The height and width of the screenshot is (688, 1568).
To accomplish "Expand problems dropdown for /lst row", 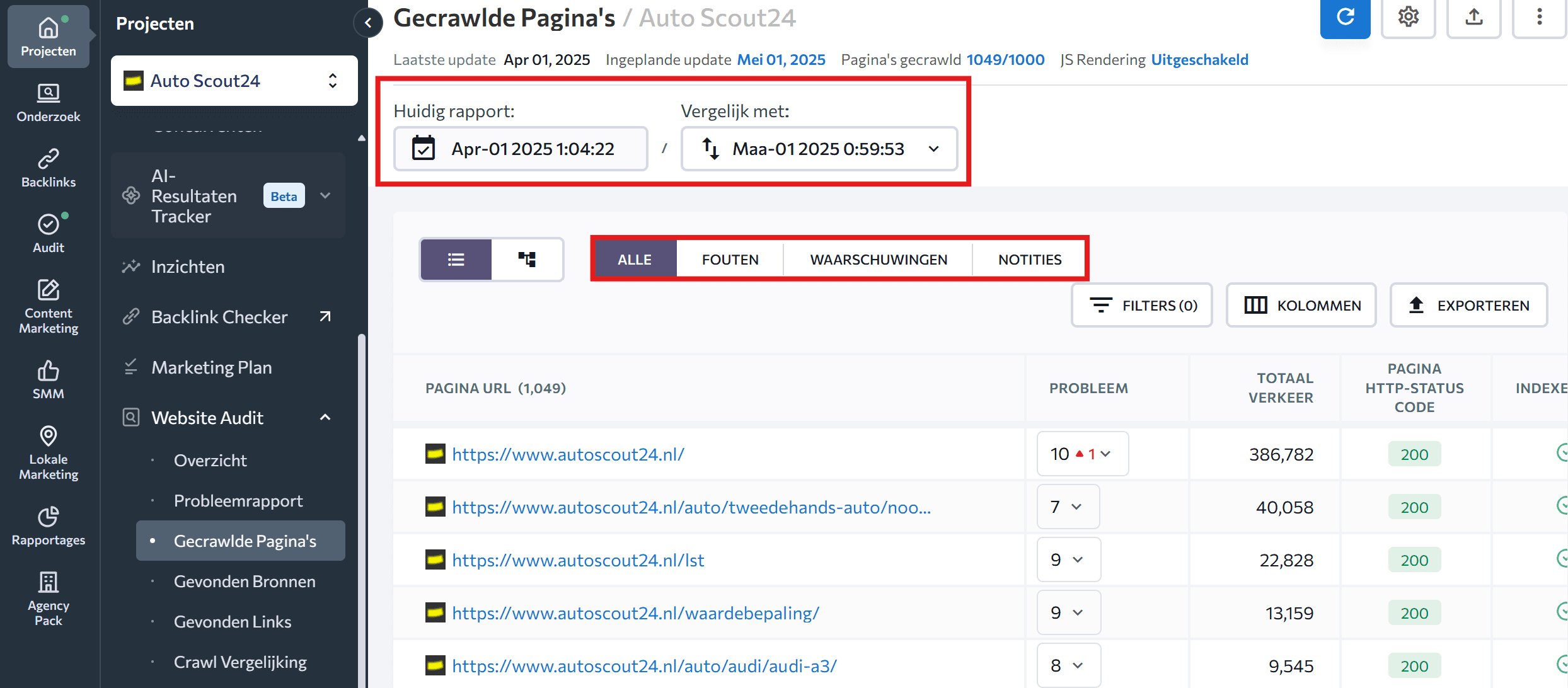I will pyautogui.click(x=1069, y=559).
